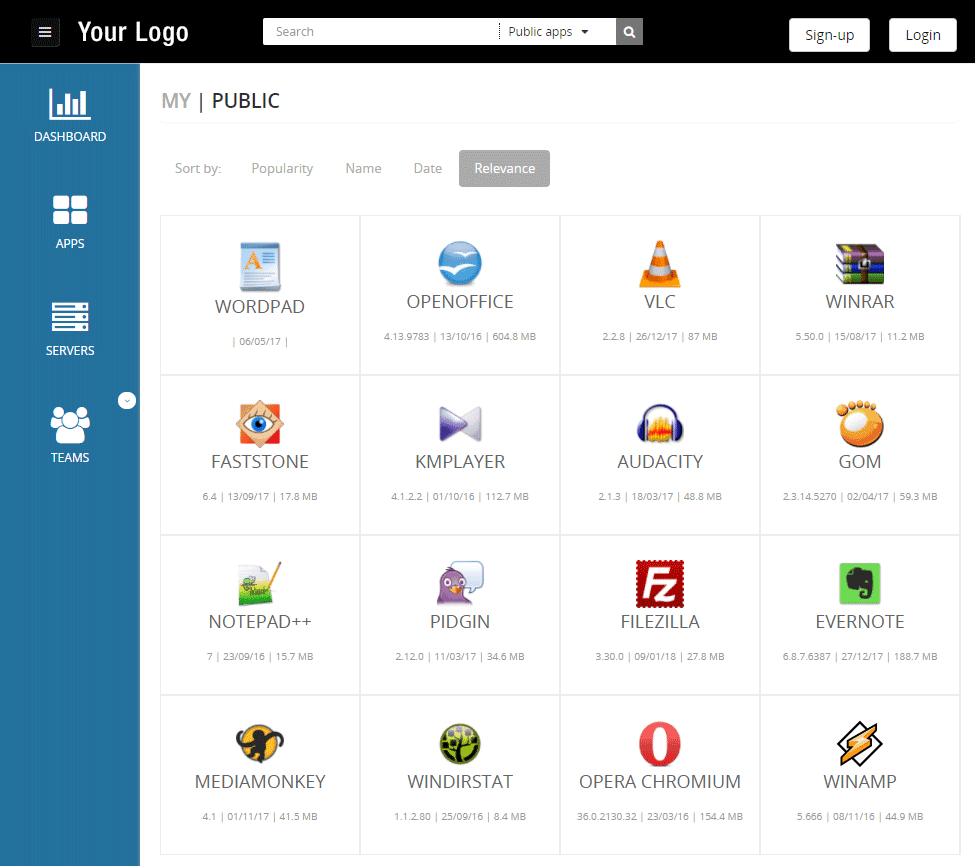
Task: Click the Login button
Action: coord(922,35)
